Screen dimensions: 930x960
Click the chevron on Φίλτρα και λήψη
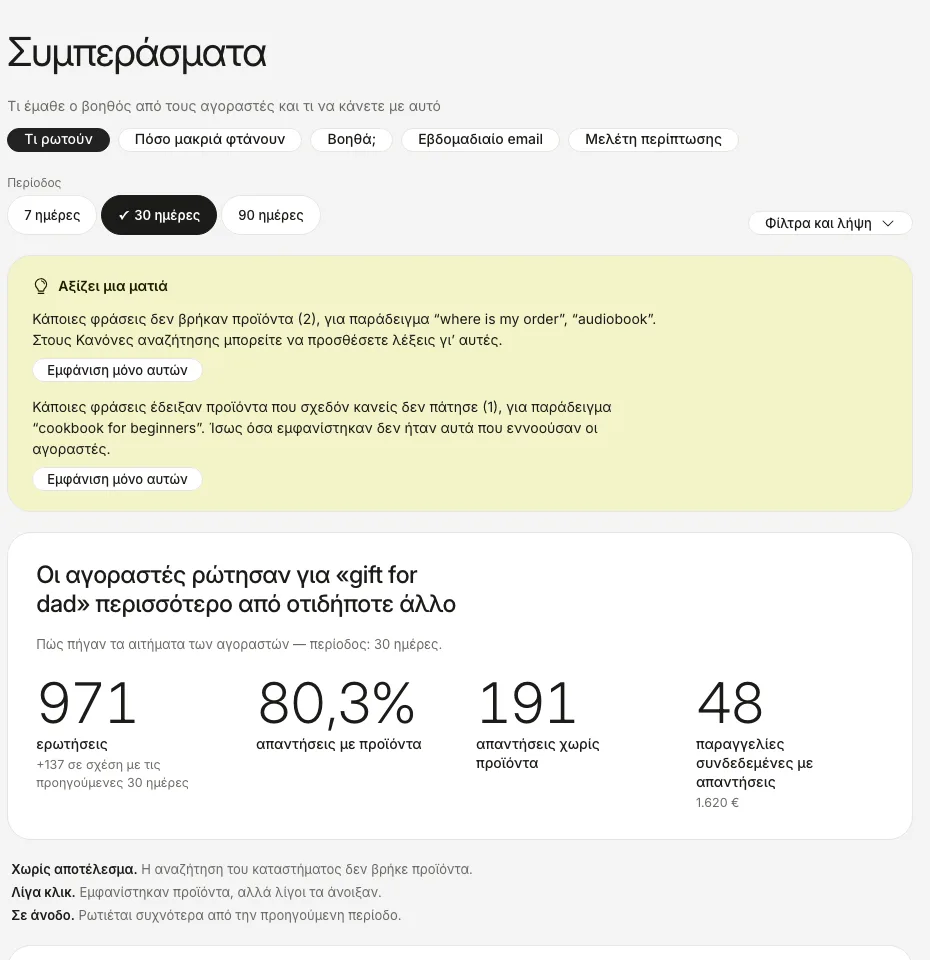(888, 223)
